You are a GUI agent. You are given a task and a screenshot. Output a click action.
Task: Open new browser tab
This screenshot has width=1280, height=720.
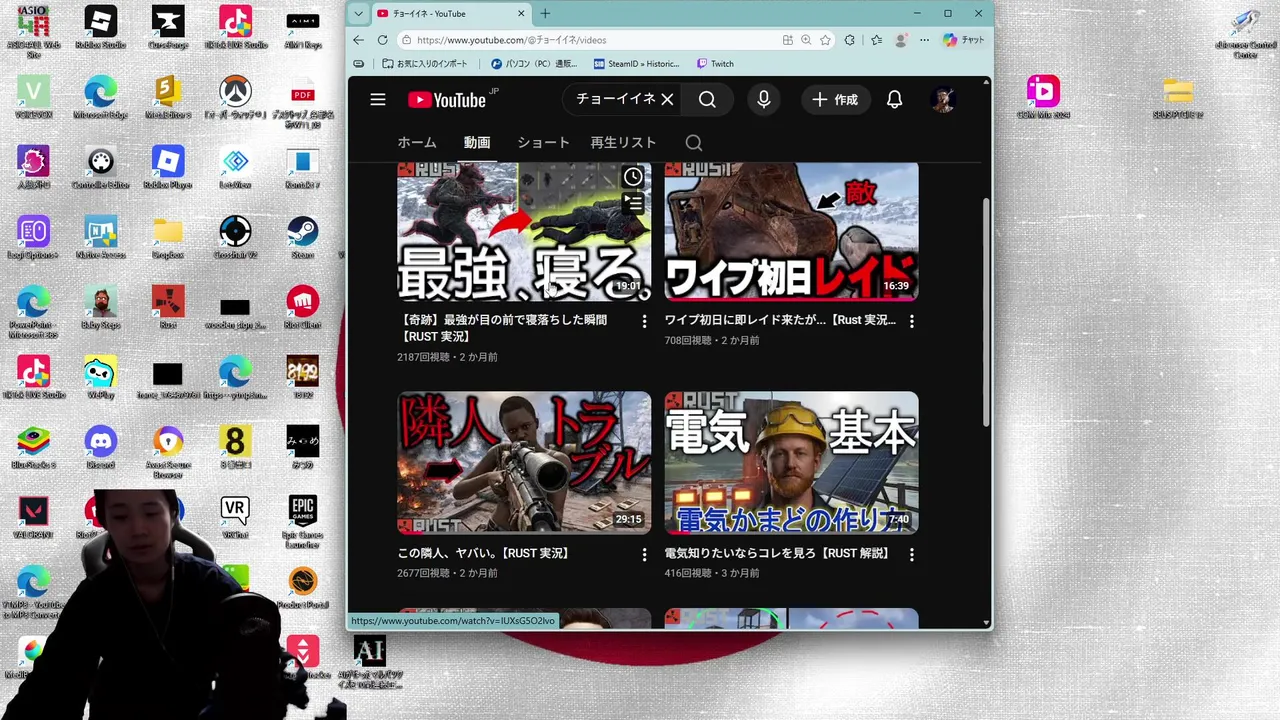545,13
